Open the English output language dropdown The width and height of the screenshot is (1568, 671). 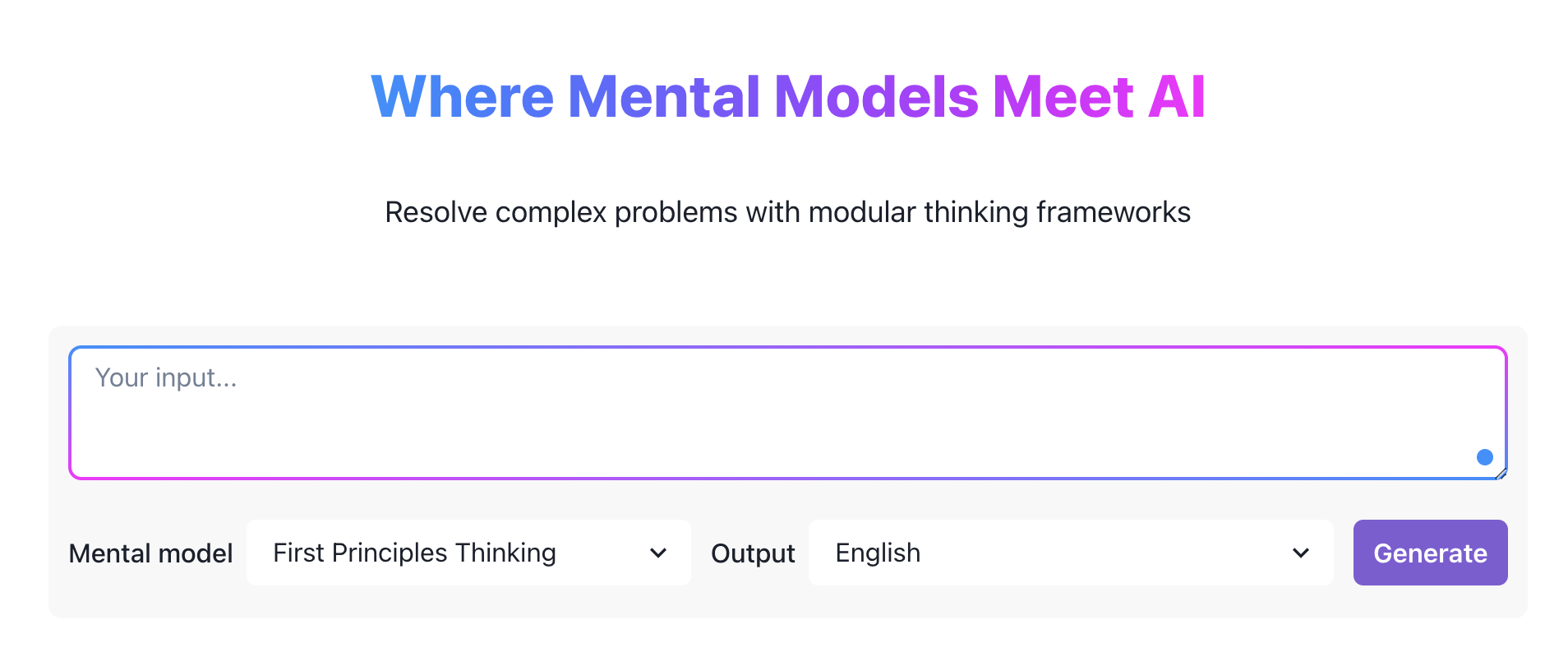coord(1069,553)
